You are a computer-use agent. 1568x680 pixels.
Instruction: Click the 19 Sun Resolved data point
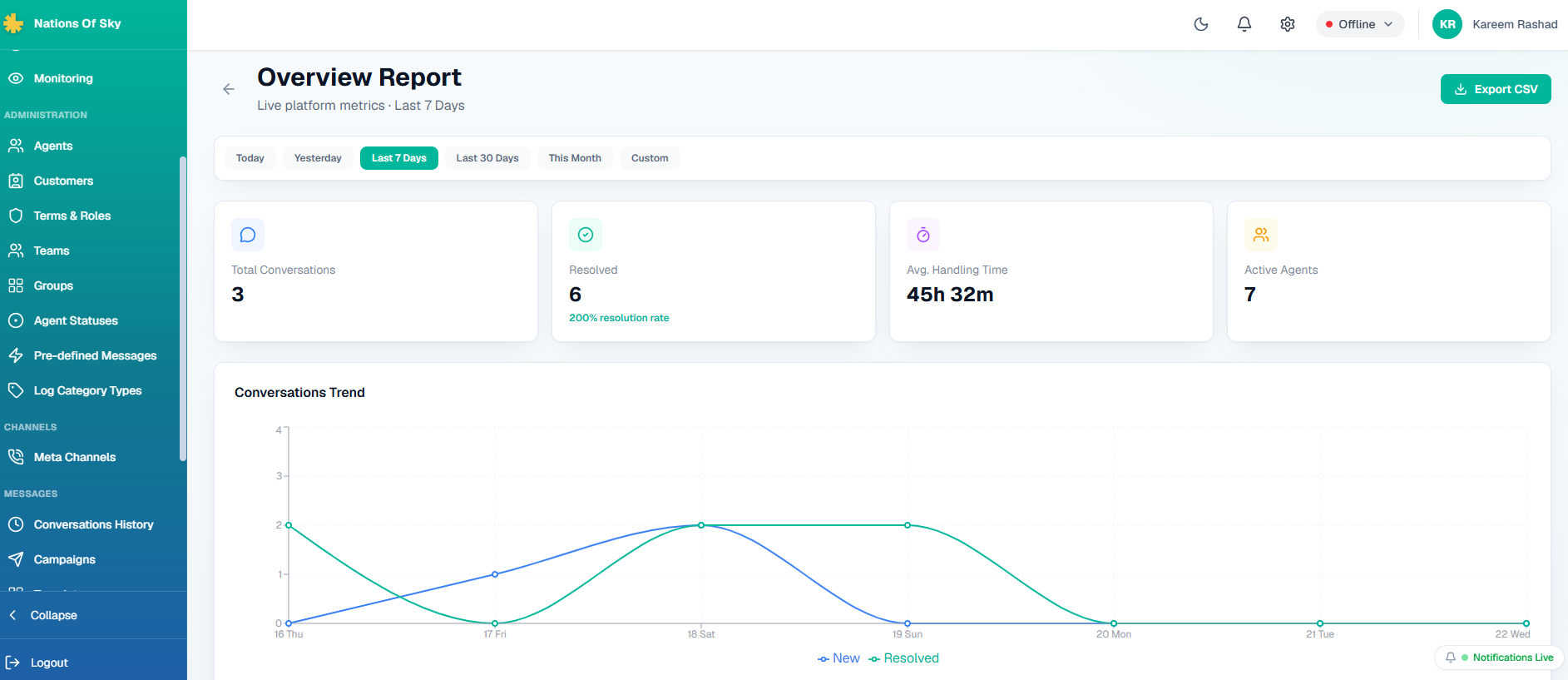pyautogui.click(x=908, y=525)
